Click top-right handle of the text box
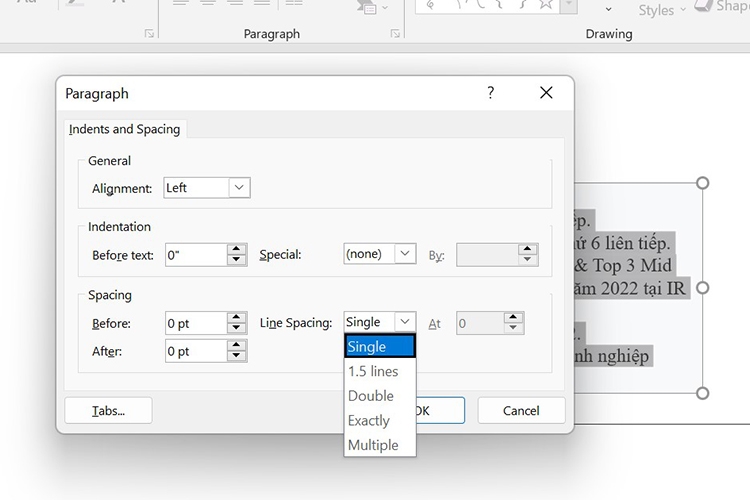The width and height of the screenshot is (750, 500). click(x=703, y=183)
